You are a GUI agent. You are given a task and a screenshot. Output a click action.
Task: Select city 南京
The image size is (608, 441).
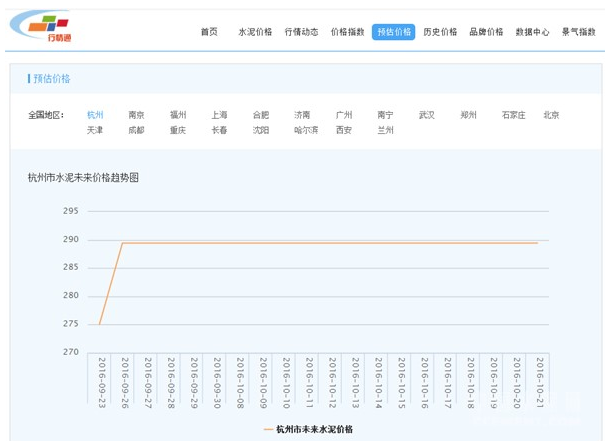(x=136, y=115)
